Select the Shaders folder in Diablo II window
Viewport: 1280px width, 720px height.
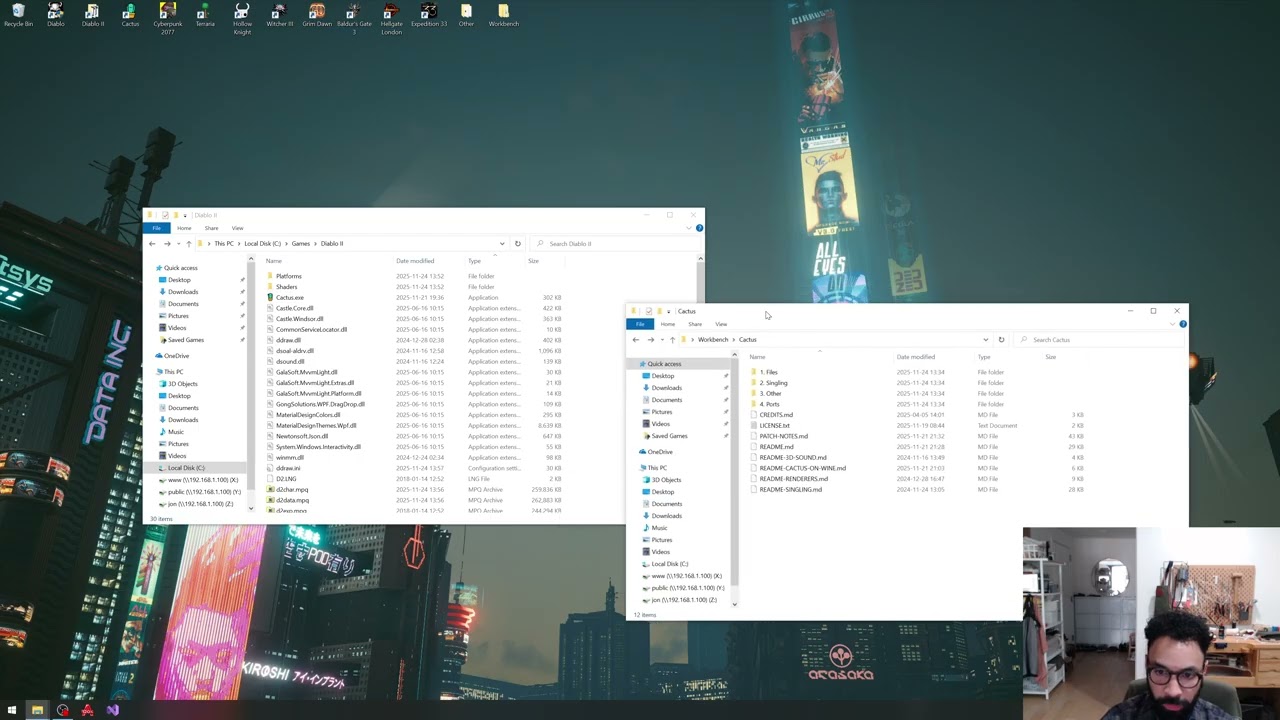click(x=286, y=287)
